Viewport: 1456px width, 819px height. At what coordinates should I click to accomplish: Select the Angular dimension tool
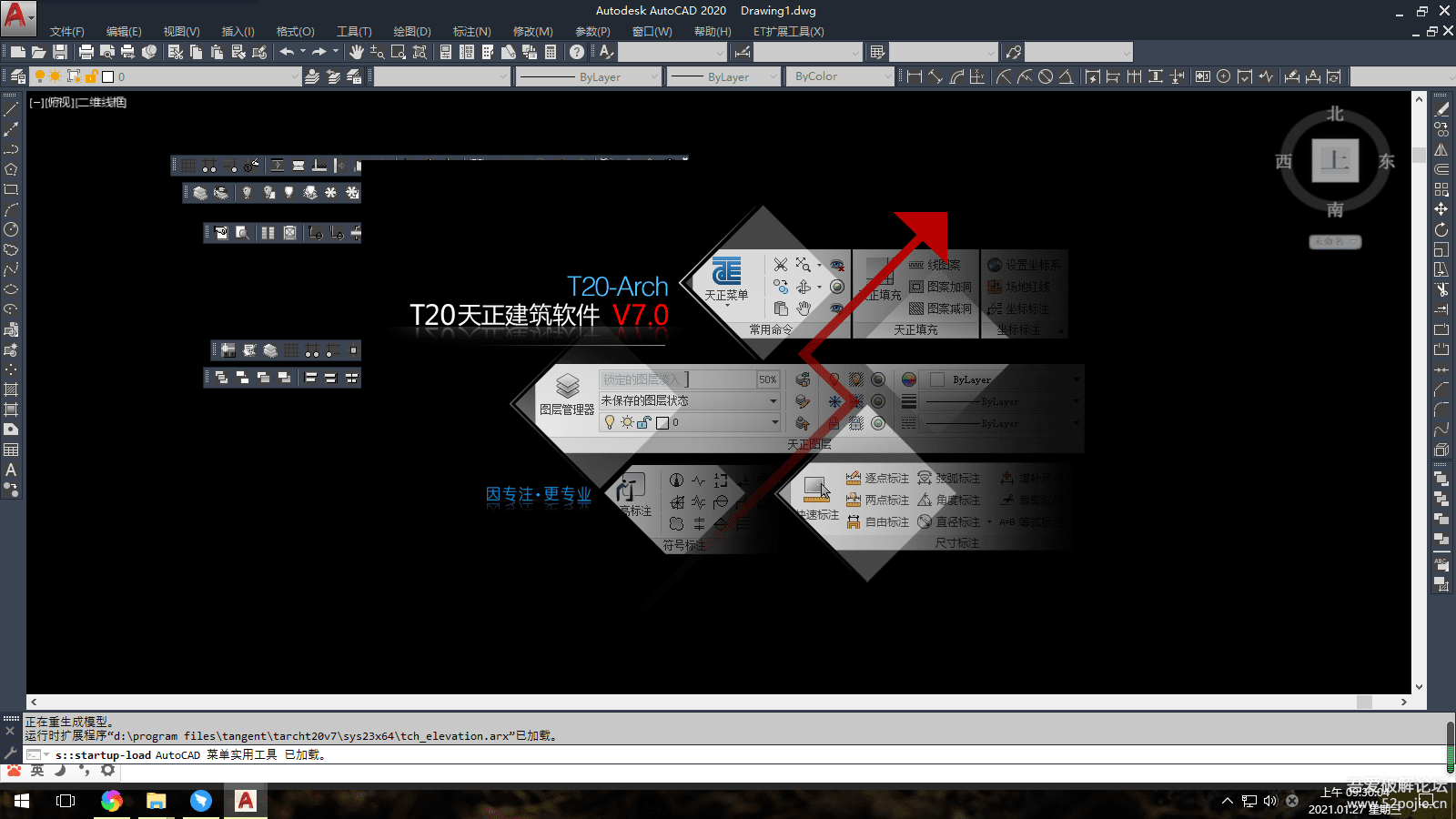[x=1067, y=76]
